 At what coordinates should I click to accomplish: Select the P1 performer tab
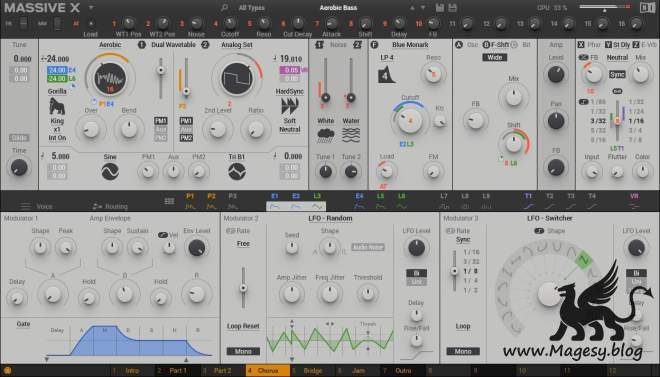190,201
